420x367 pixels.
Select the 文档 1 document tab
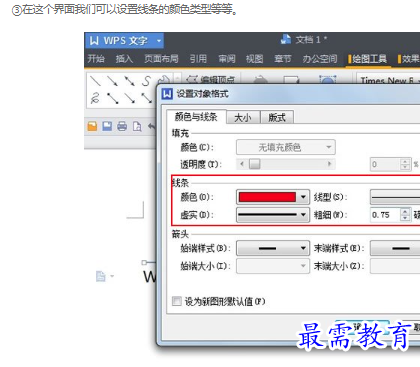[x=304, y=40]
